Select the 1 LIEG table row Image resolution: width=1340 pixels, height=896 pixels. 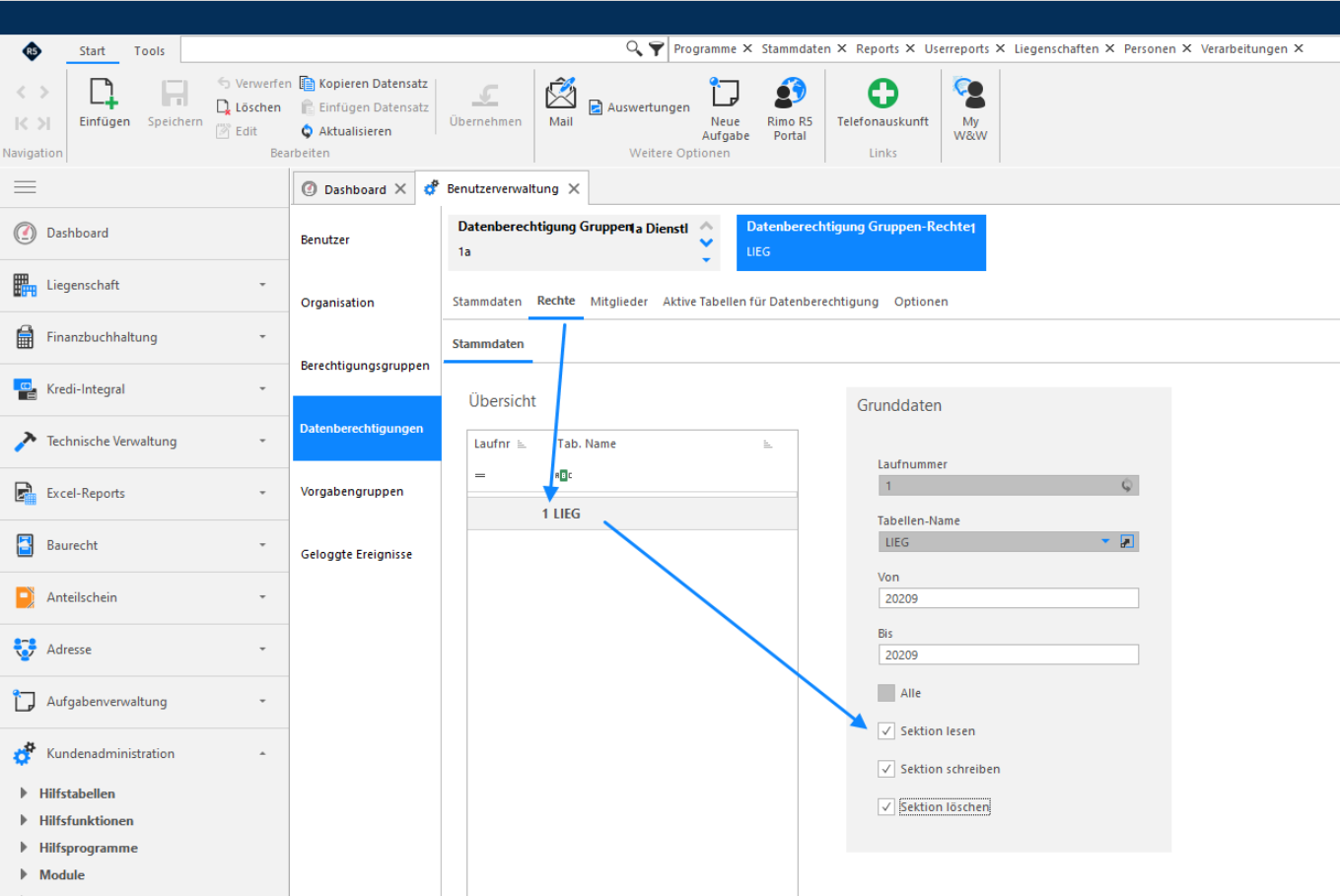click(632, 514)
